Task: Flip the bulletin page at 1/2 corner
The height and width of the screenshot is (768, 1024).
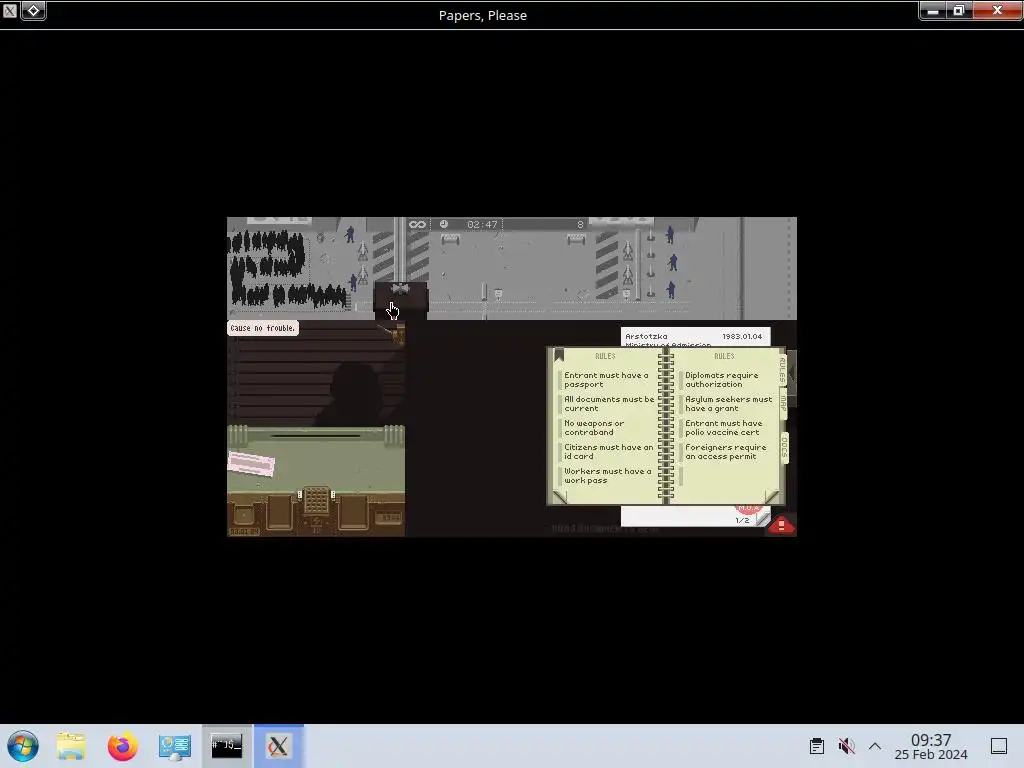Action: click(x=762, y=519)
